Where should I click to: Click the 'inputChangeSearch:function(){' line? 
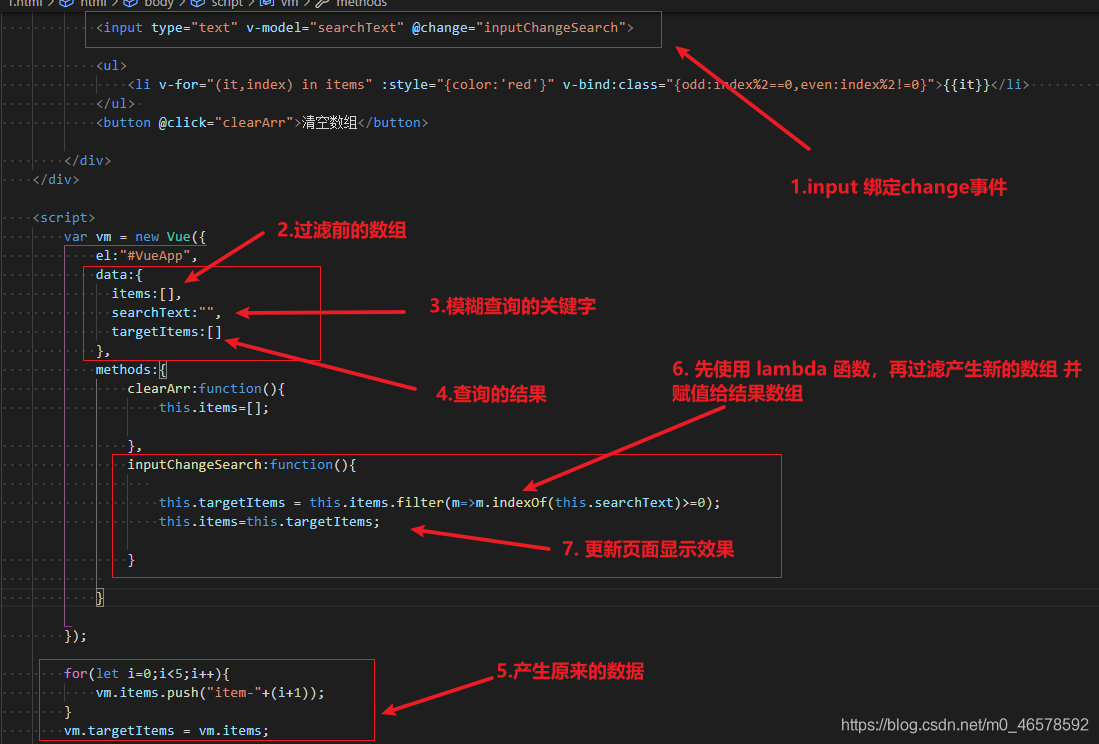pos(242,464)
